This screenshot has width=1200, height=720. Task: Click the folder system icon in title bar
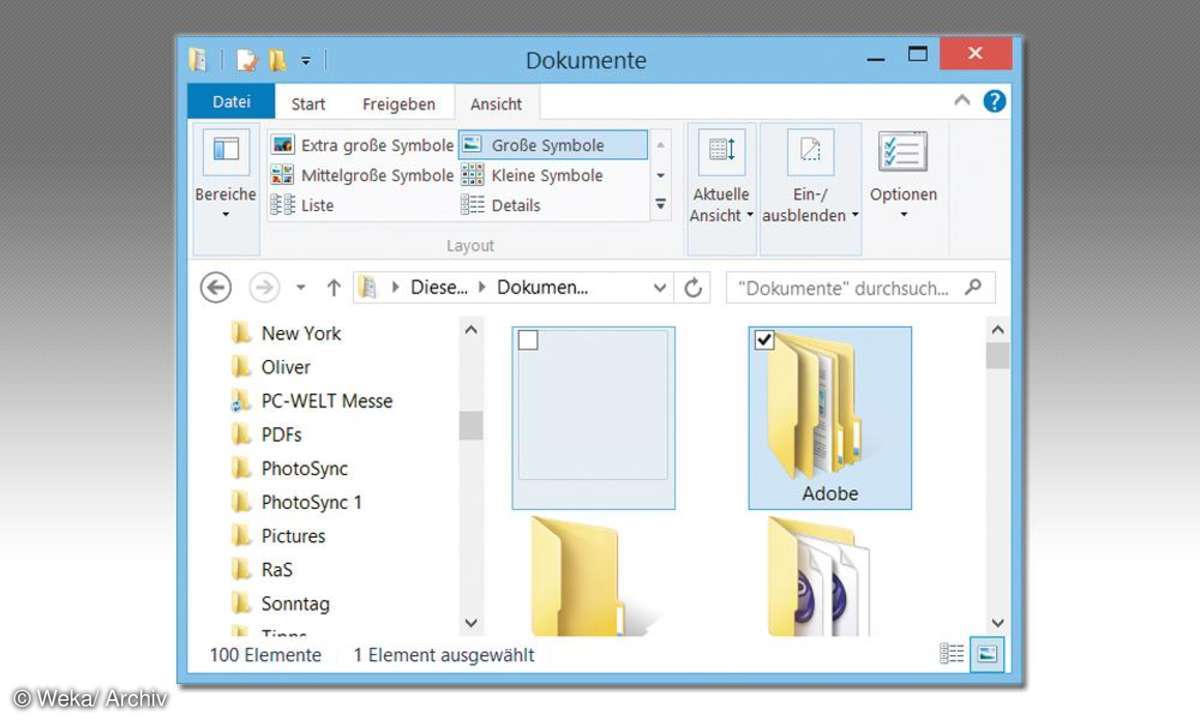pos(198,60)
